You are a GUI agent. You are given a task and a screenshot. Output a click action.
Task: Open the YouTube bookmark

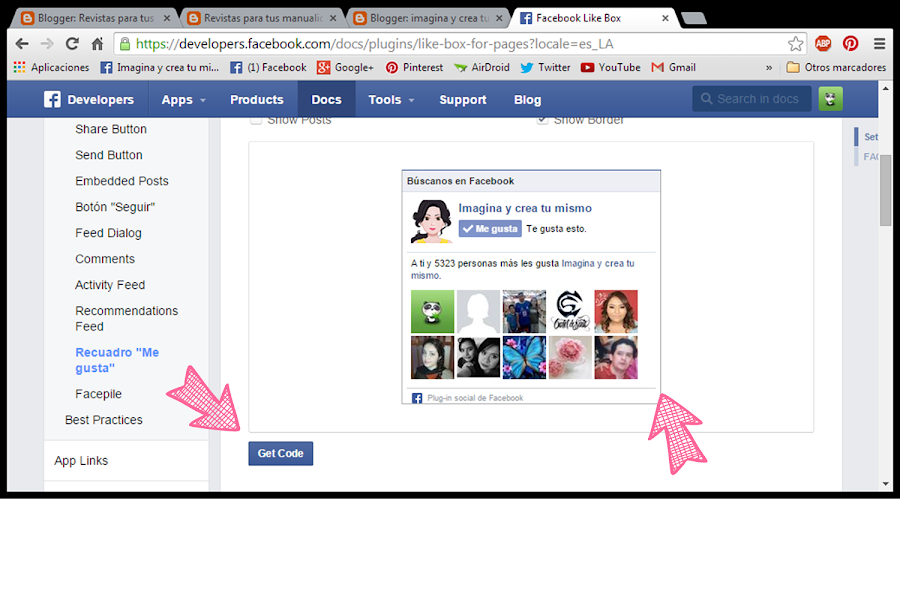[x=611, y=68]
